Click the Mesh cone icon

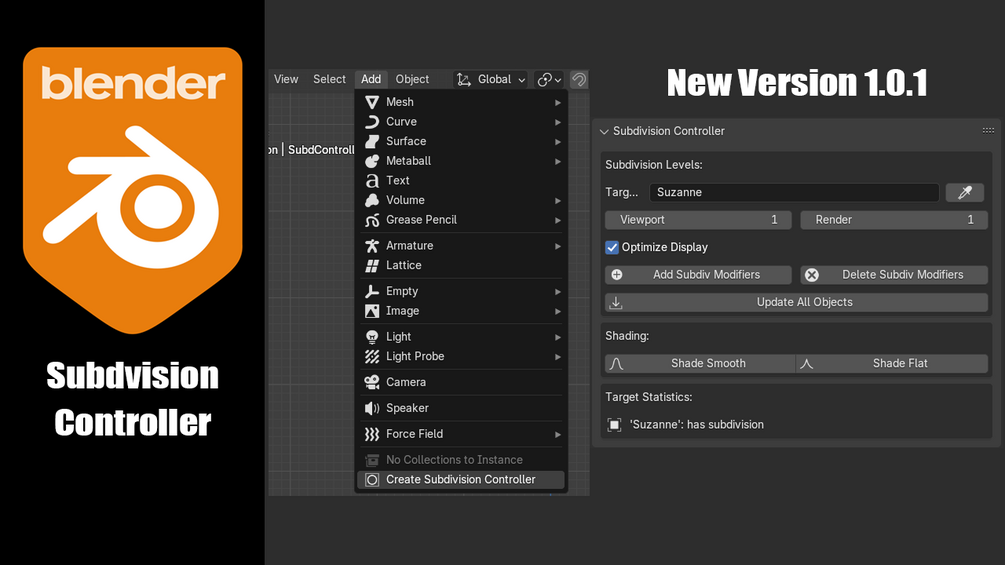tap(372, 102)
